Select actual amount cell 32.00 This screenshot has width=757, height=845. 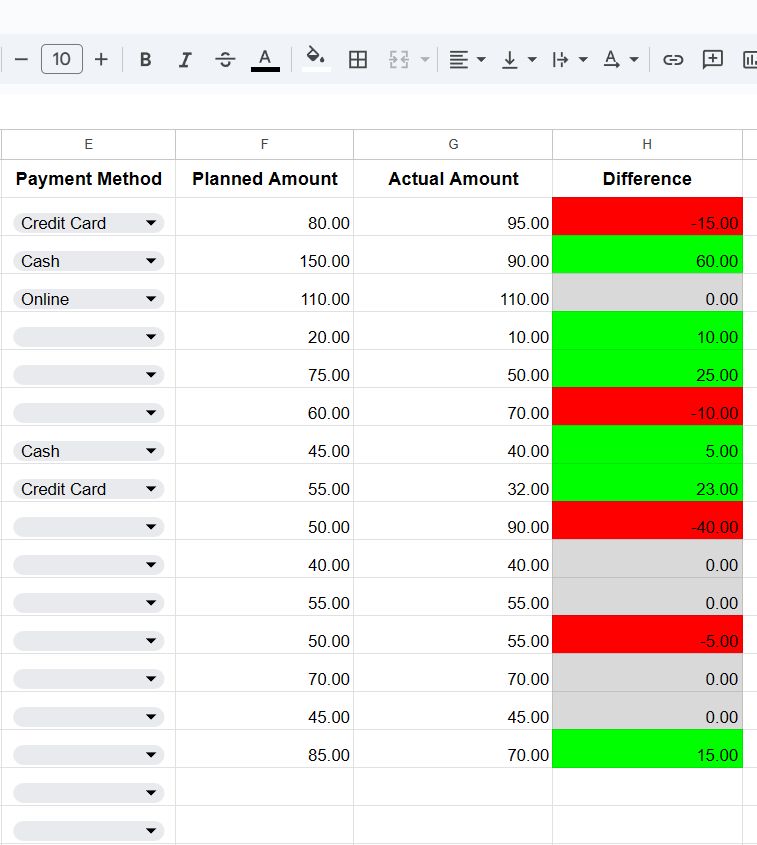click(453, 483)
